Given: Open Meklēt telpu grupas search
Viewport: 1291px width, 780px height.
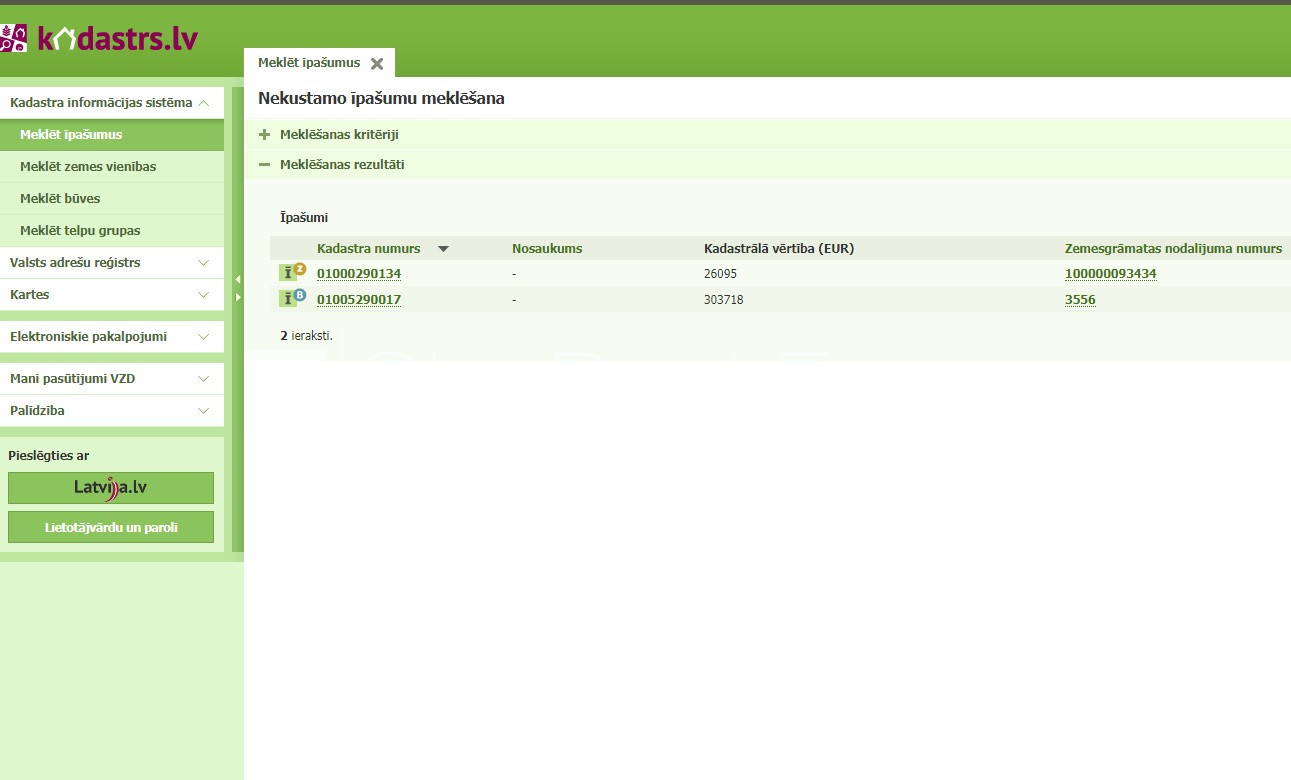Looking at the screenshot, I should (x=80, y=231).
